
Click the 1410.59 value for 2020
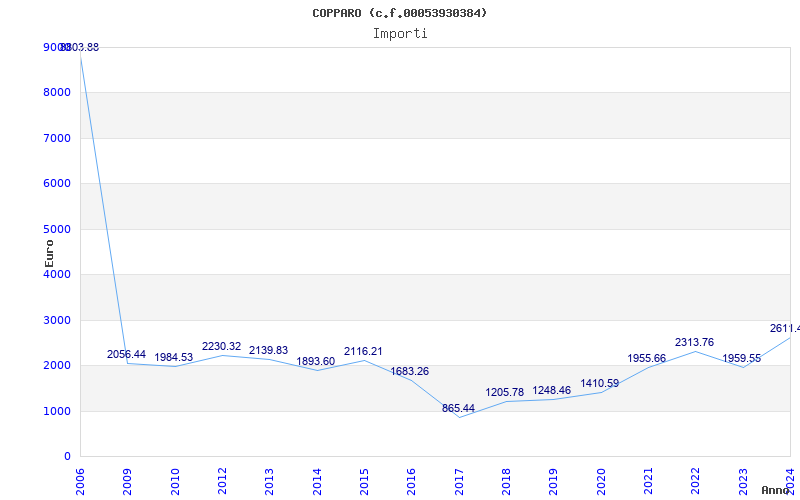coord(599,383)
